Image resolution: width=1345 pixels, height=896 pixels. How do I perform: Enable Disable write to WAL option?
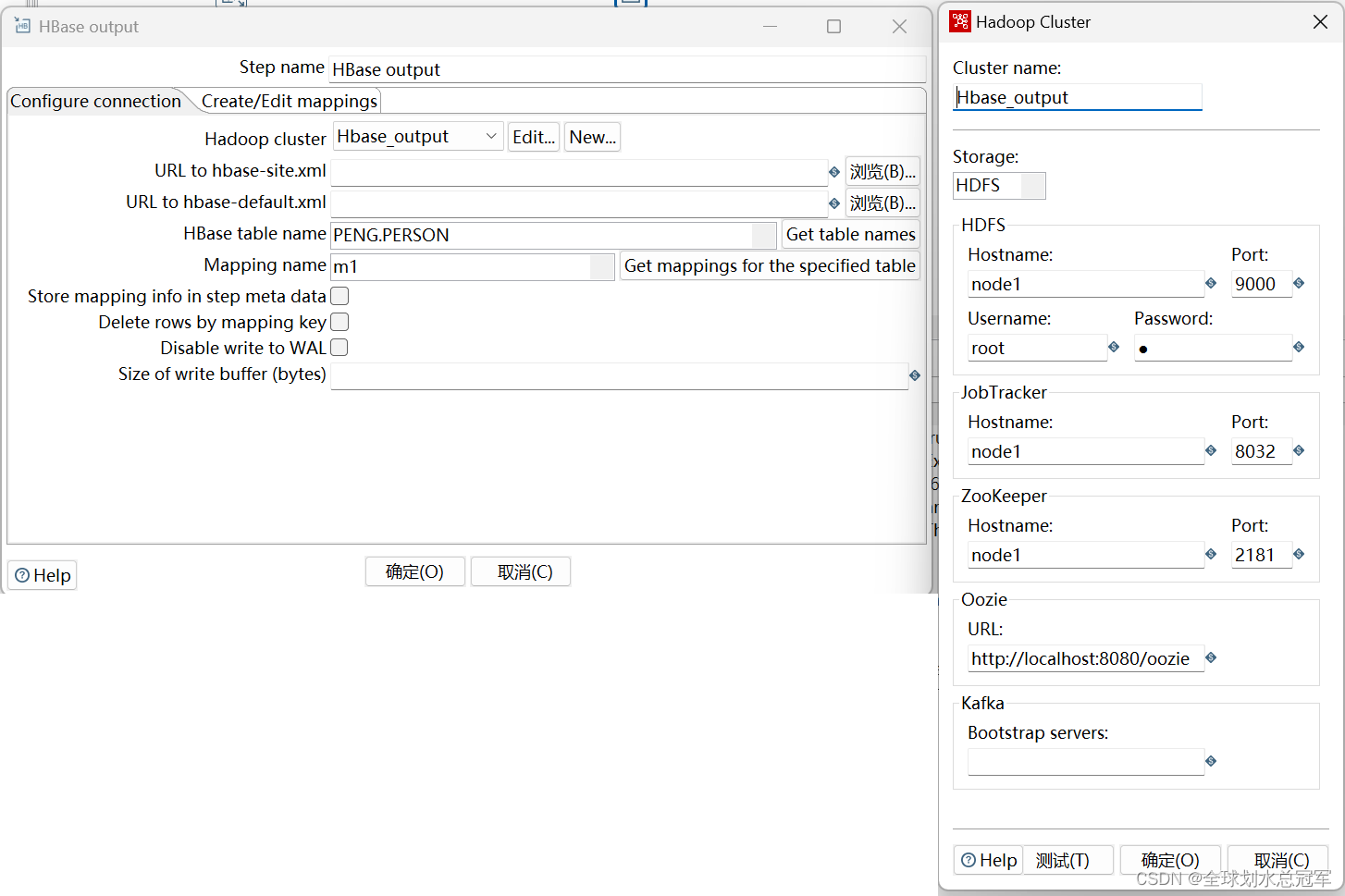(339, 347)
